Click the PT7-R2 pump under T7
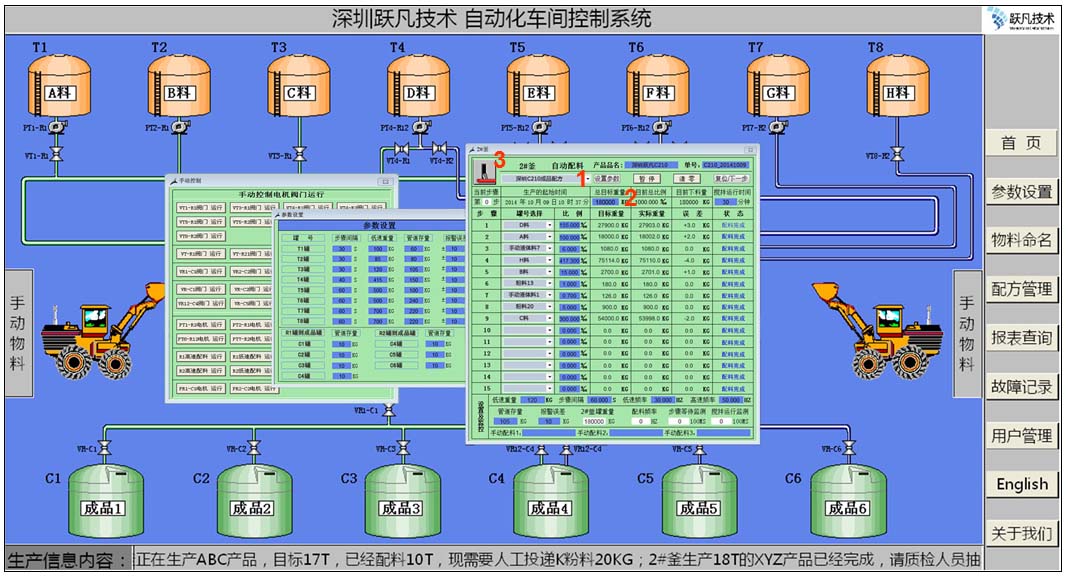The width and height of the screenshot is (1068, 576). tap(777, 127)
